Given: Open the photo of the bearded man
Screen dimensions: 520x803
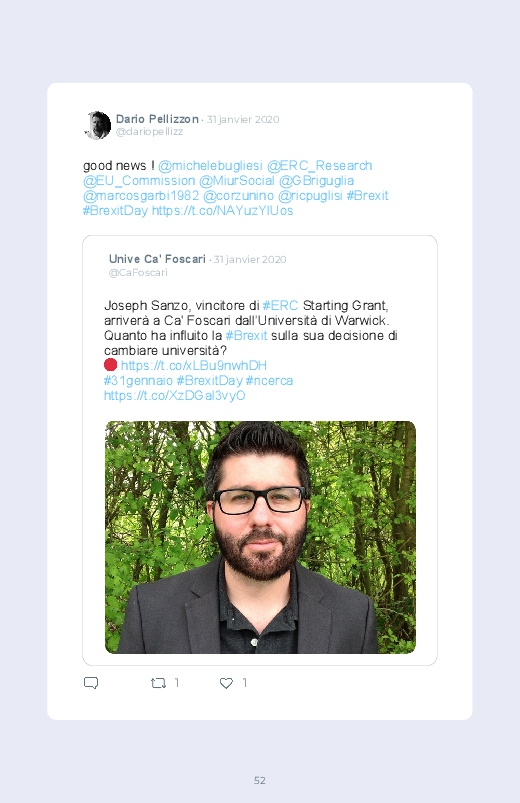Looking at the screenshot, I should [x=260, y=537].
